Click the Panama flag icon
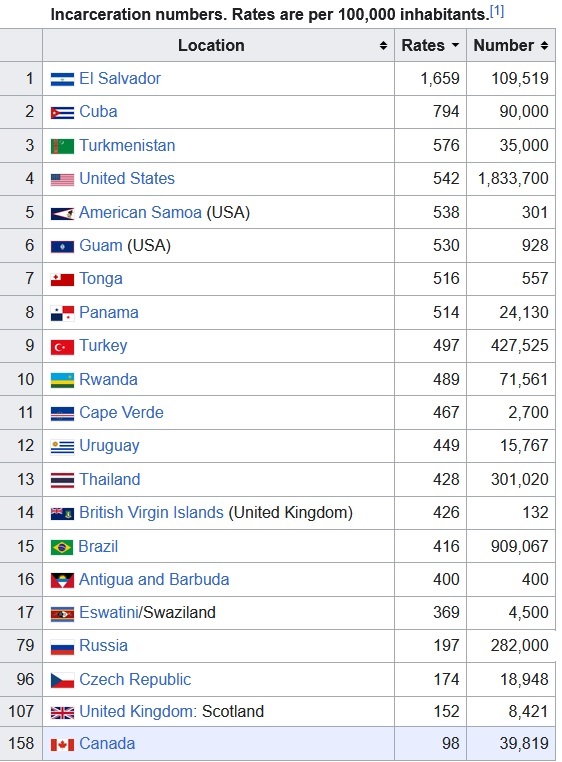The image size is (562, 762). click(x=62, y=313)
